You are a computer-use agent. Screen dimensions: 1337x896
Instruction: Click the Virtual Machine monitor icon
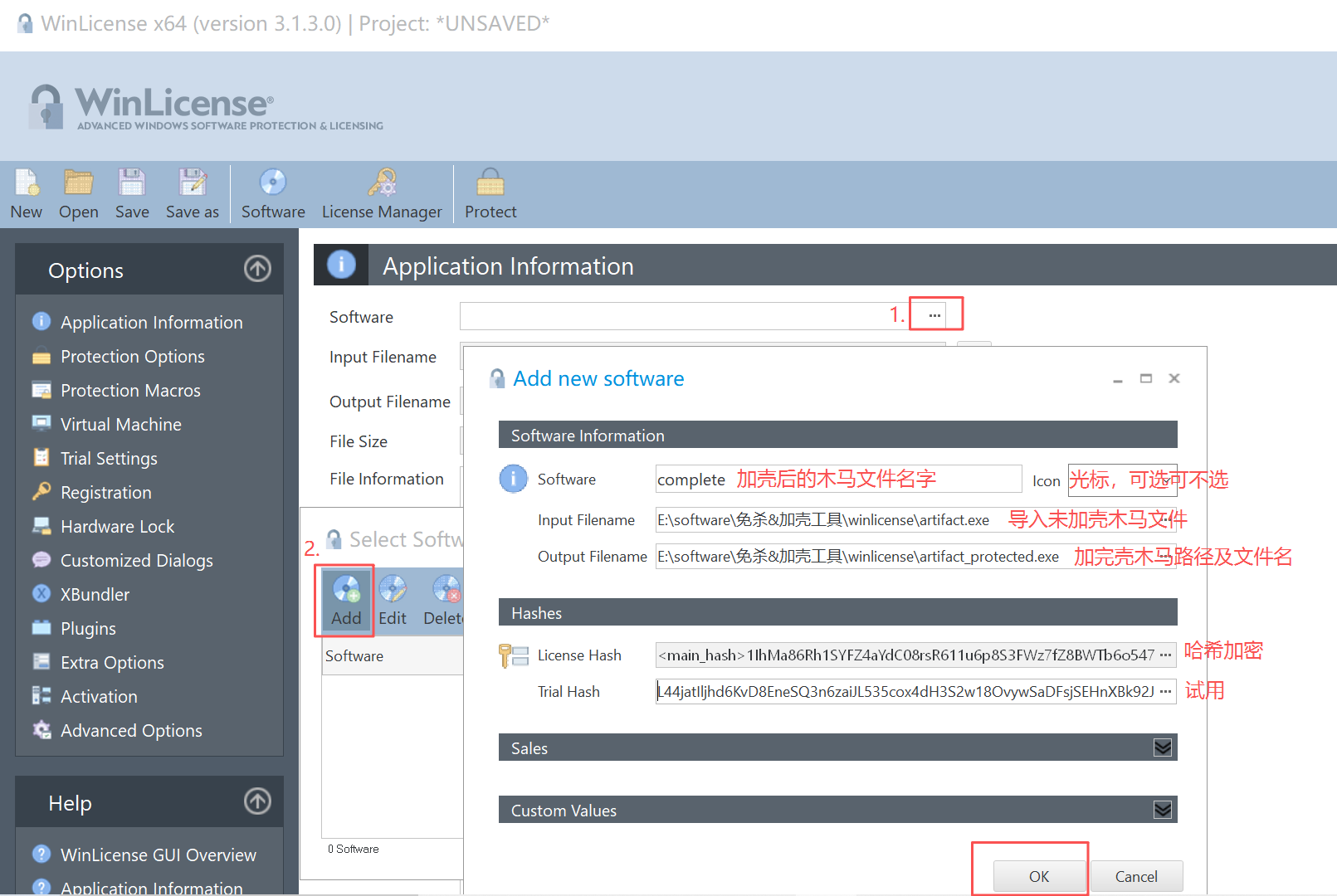(x=41, y=423)
